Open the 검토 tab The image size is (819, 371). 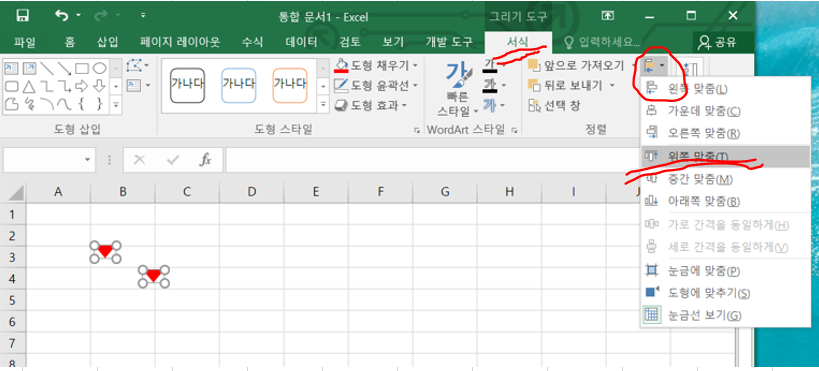[350, 42]
